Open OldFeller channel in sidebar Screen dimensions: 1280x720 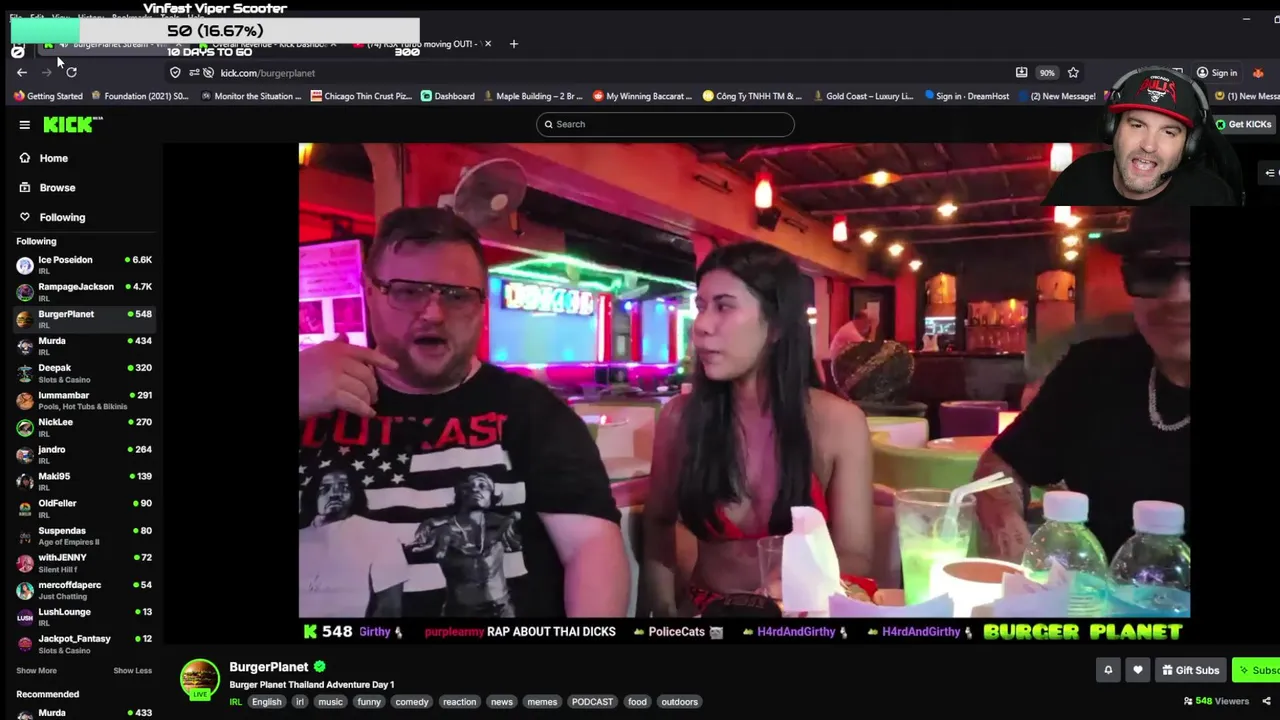[84, 508]
